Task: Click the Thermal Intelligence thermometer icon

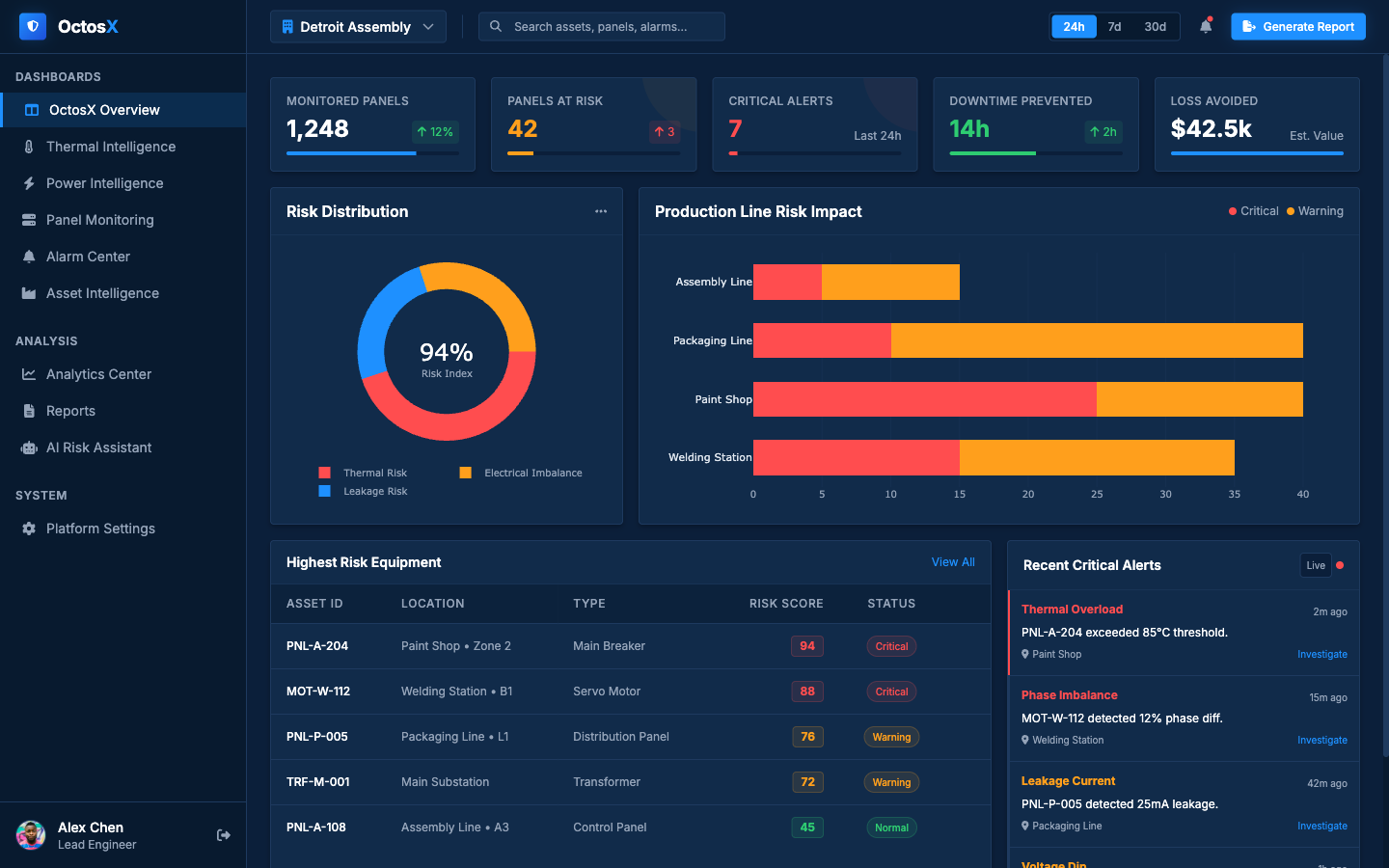Action: coord(29,147)
